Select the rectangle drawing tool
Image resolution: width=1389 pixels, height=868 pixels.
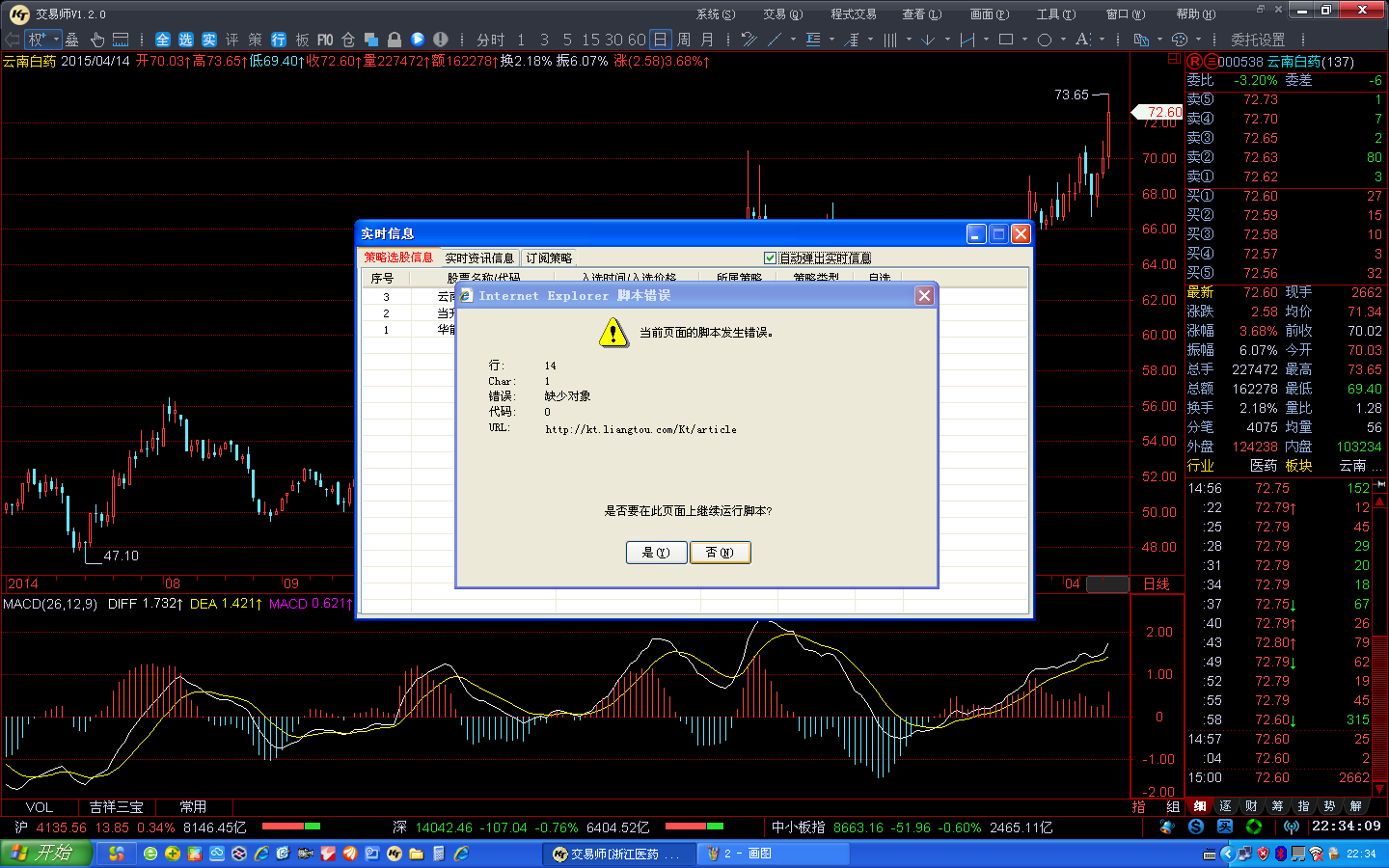pyautogui.click(x=1006, y=40)
